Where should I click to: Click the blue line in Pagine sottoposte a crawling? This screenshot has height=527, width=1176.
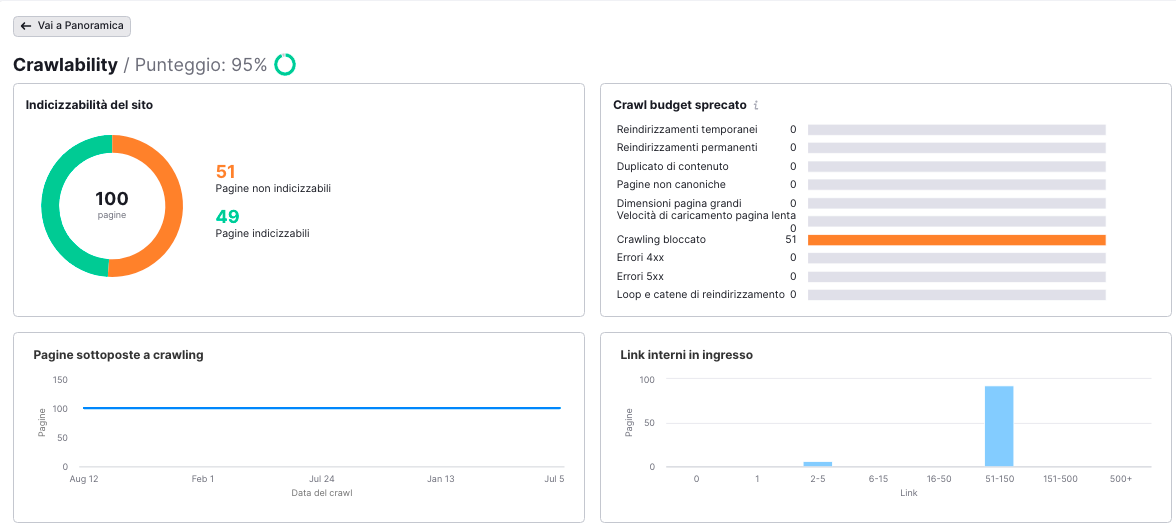tap(320, 408)
